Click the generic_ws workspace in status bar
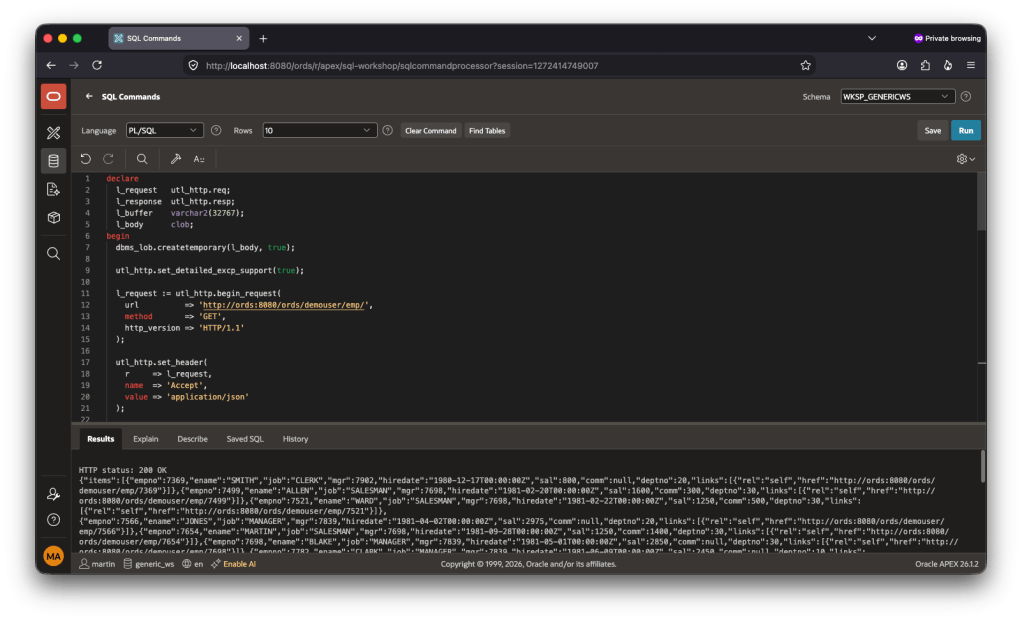1022x621 pixels. pos(149,564)
